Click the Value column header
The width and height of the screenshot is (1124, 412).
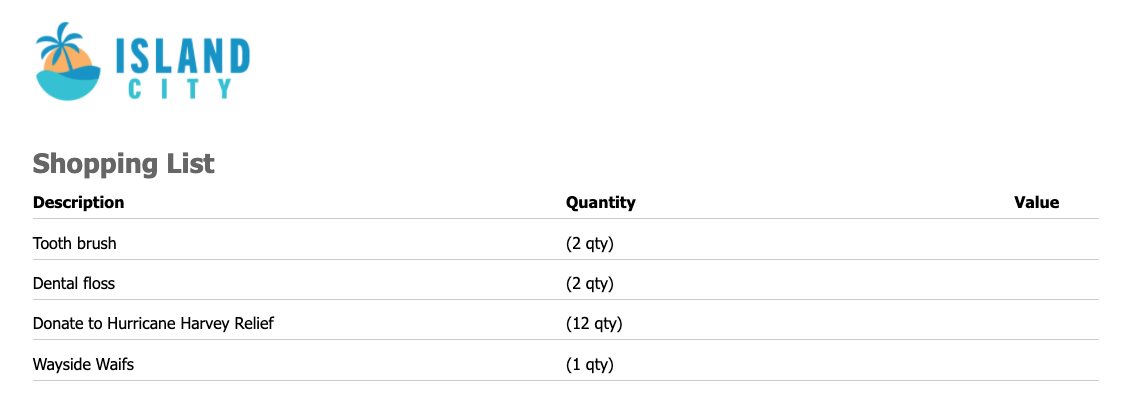(1037, 203)
